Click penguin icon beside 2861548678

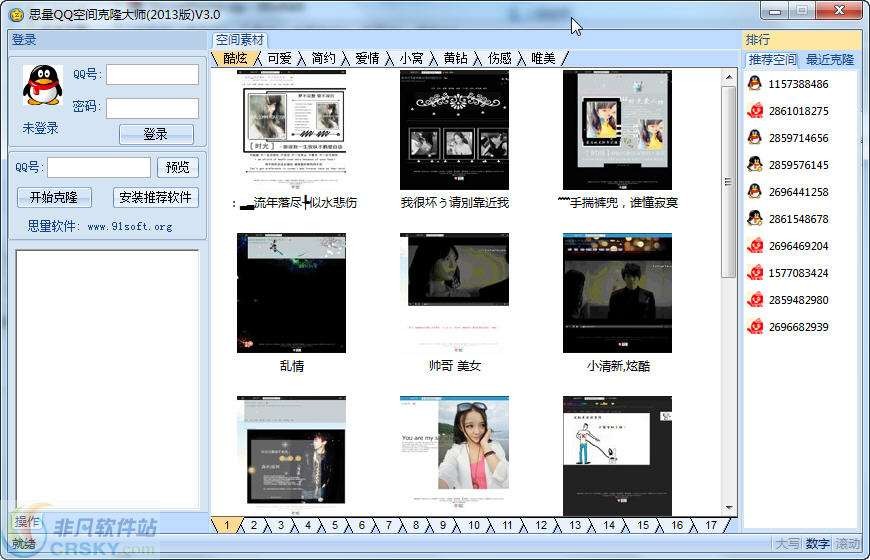tap(755, 218)
